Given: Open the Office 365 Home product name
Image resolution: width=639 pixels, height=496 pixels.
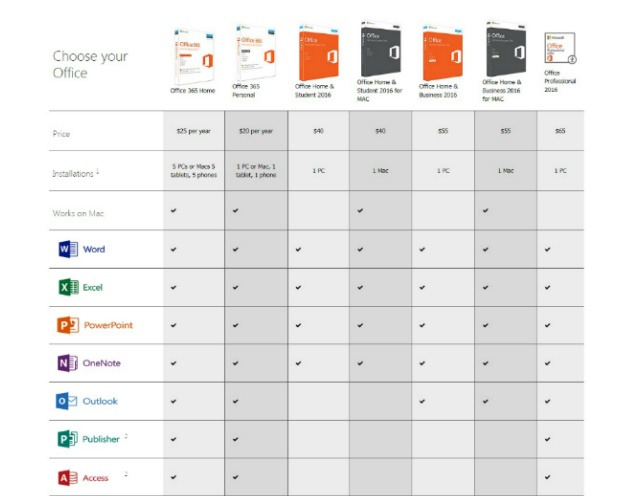Looking at the screenshot, I should [x=192, y=90].
